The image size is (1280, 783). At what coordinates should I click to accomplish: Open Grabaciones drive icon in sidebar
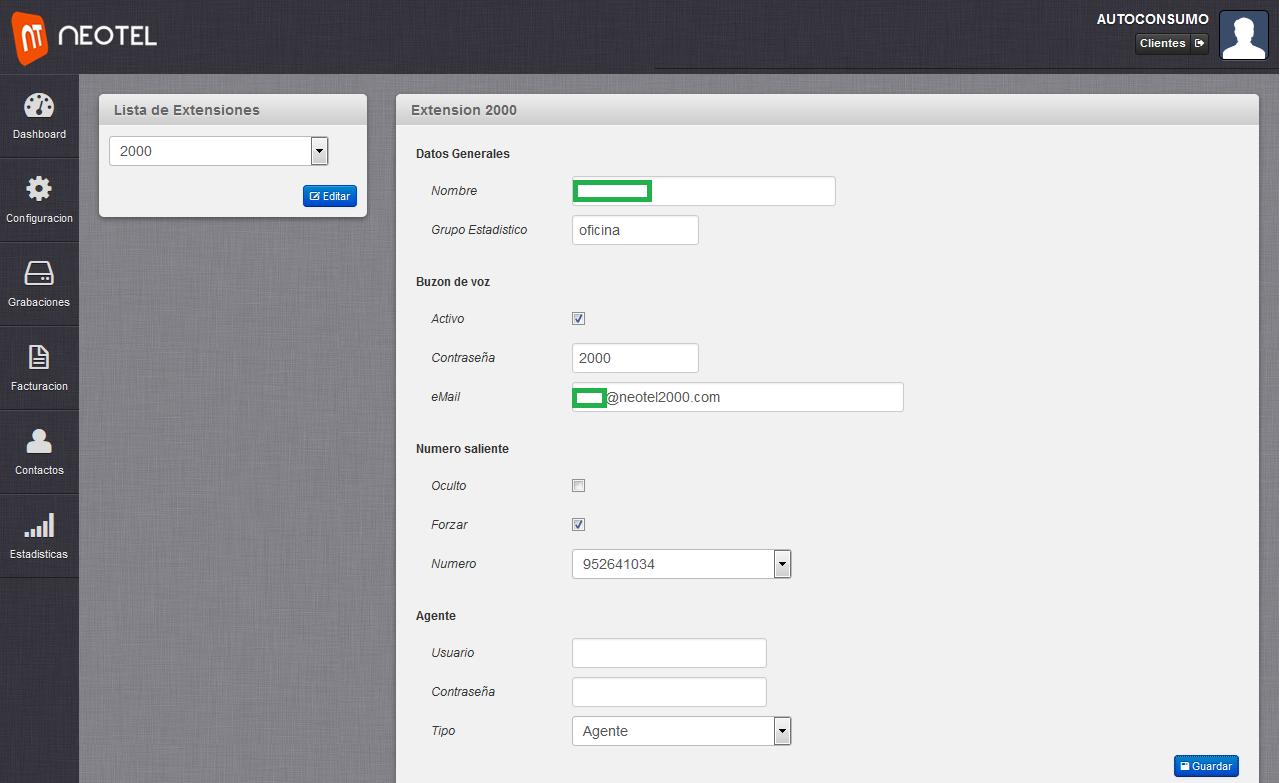pos(39,273)
